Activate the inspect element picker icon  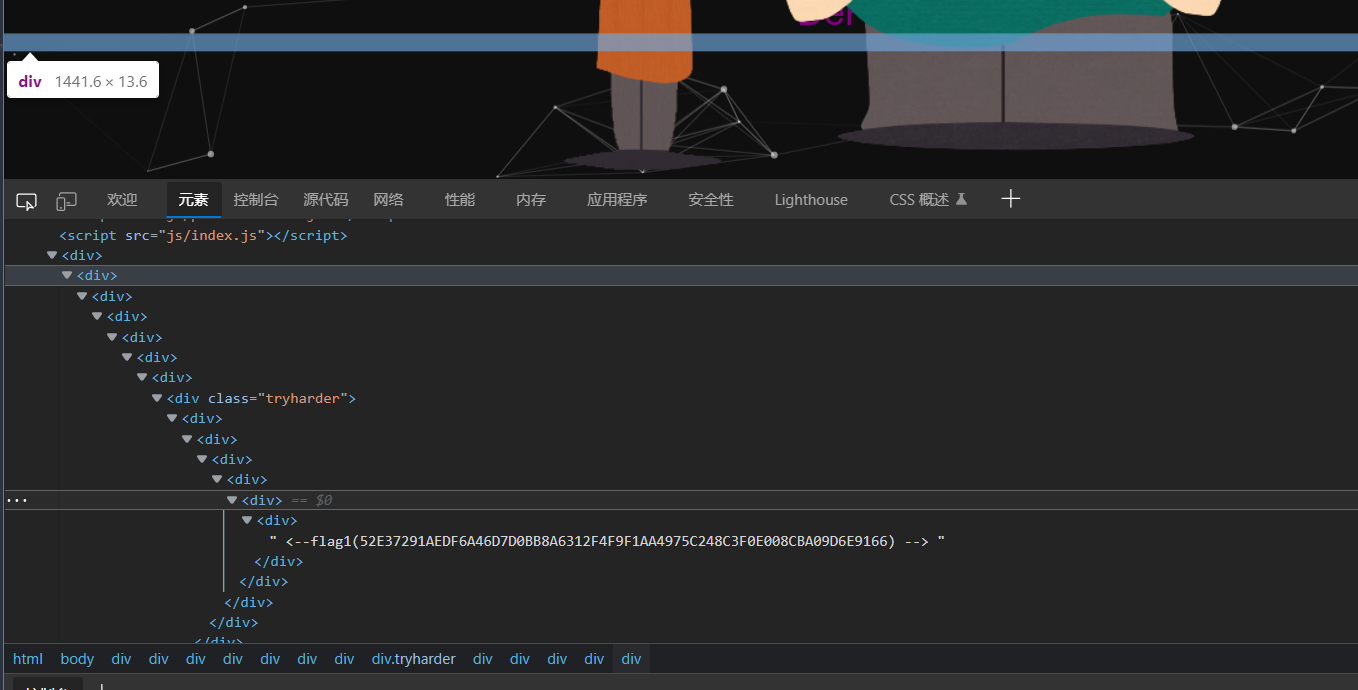point(26,201)
